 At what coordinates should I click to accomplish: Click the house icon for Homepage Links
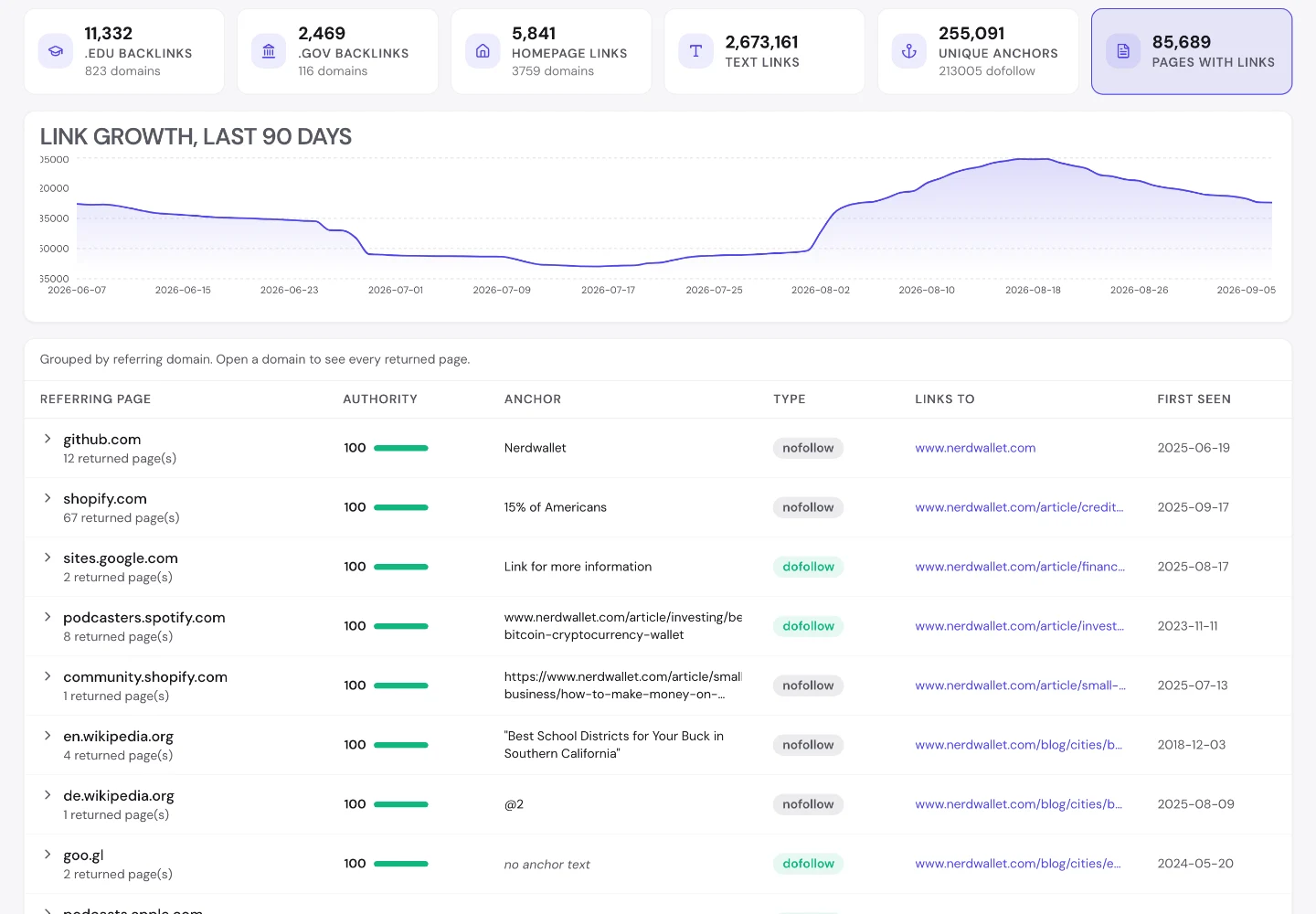click(483, 51)
